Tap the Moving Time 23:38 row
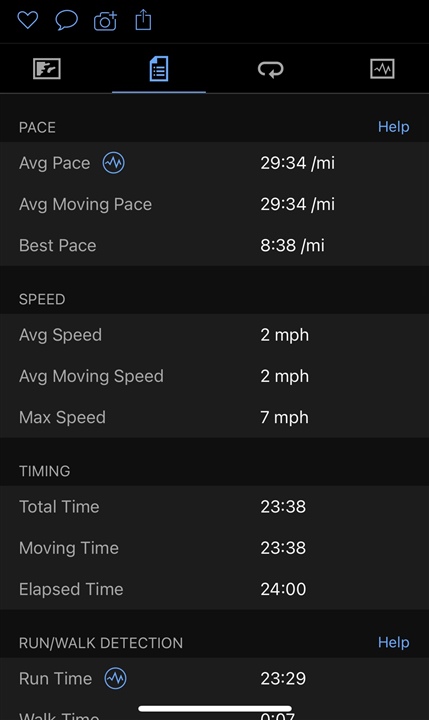The image size is (429, 720). click(214, 548)
